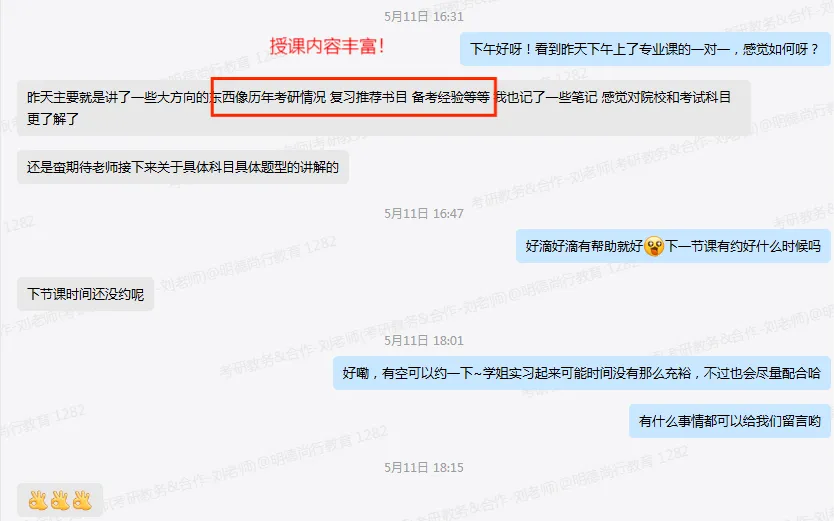Select the message 还是蛮期待老师接下来 bubble

click(183, 167)
